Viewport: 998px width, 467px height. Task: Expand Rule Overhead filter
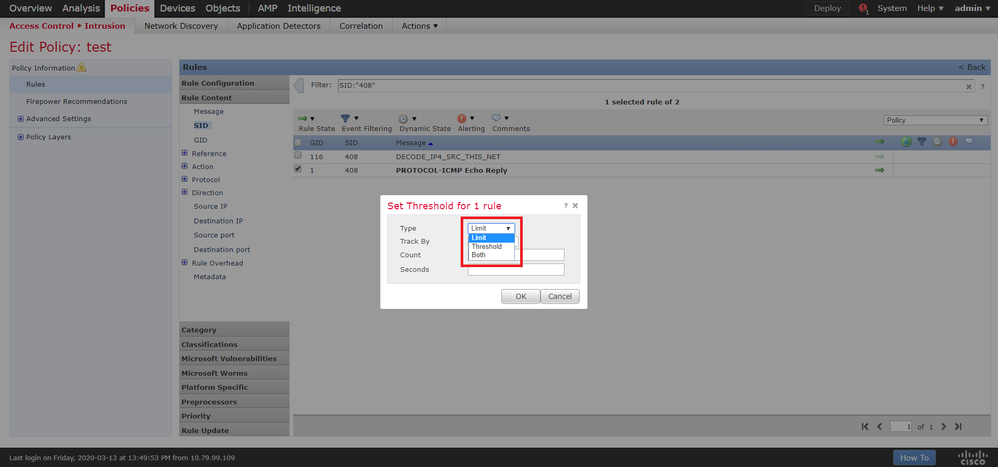(x=185, y=263)
